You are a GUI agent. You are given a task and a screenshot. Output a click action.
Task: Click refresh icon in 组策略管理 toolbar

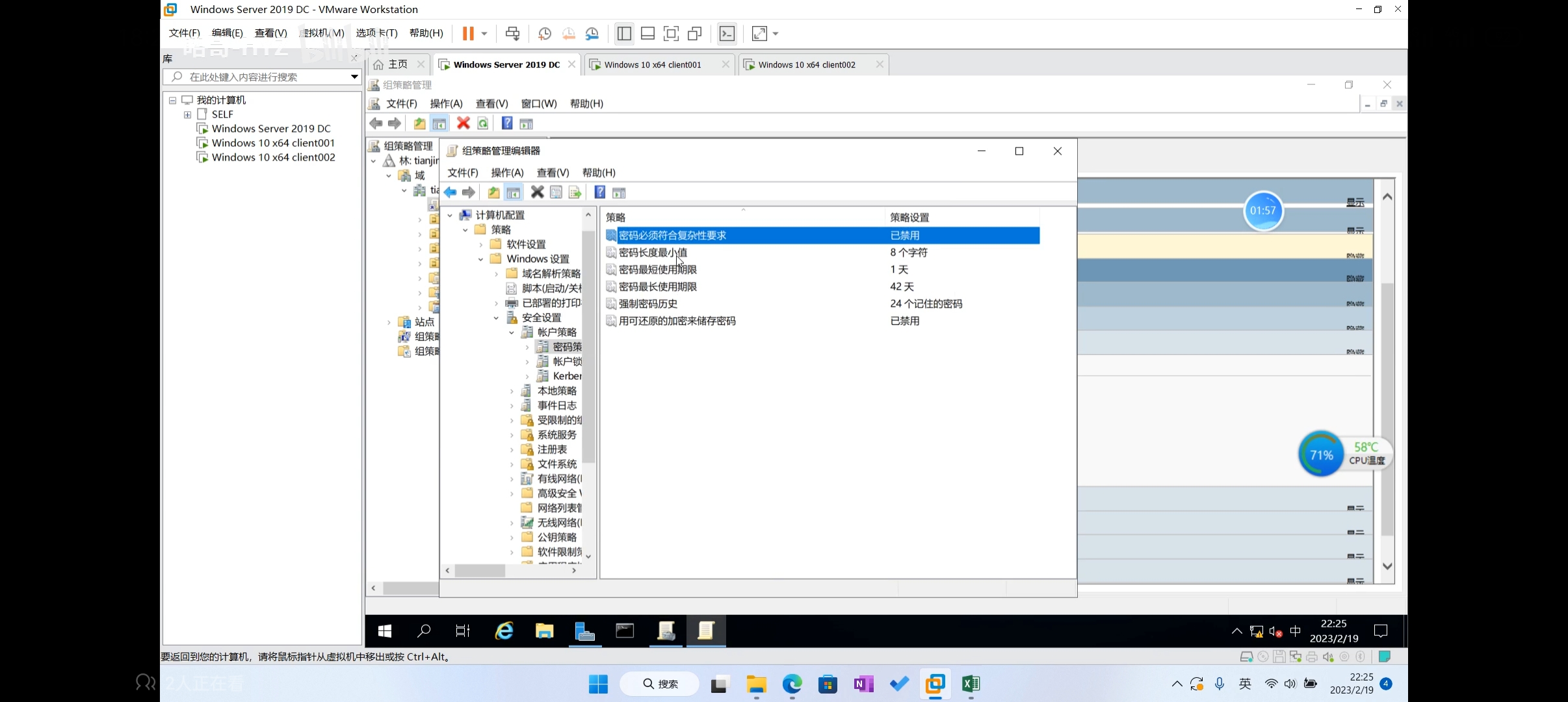point(482,123)
